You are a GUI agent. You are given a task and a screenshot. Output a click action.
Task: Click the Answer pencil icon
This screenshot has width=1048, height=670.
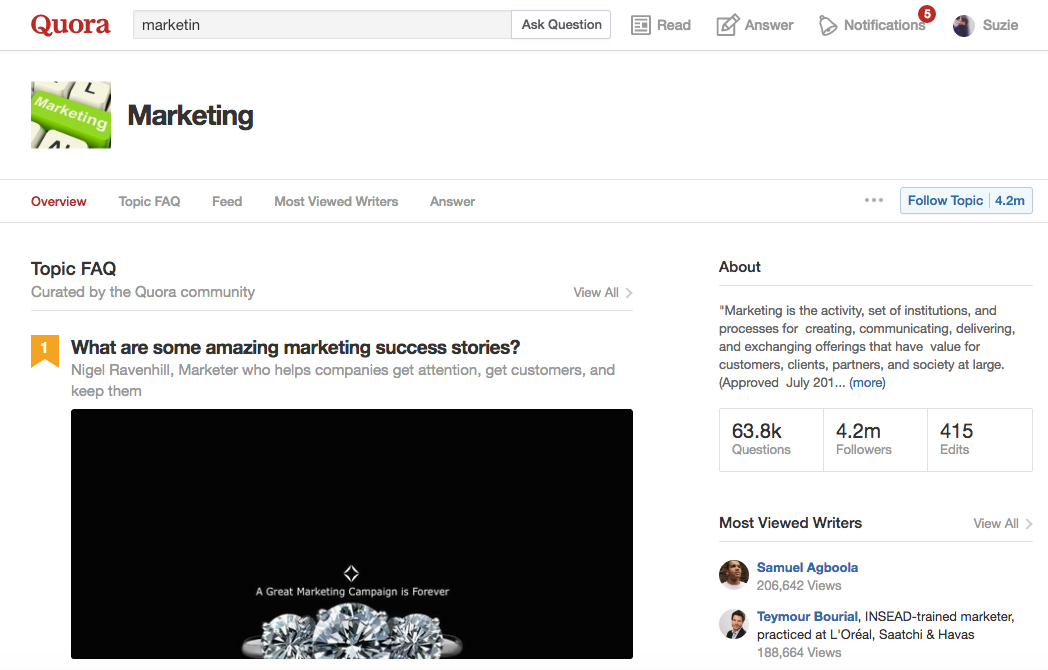point(727,25)
